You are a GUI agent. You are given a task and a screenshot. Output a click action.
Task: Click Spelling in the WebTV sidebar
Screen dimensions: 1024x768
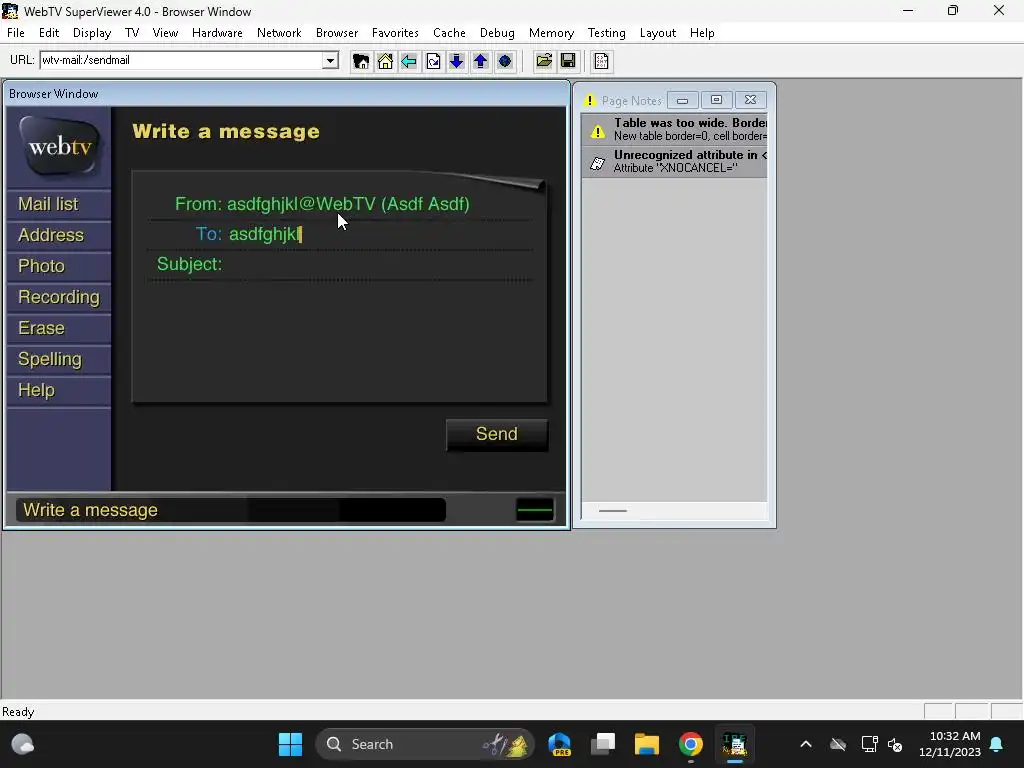point(59,359)
